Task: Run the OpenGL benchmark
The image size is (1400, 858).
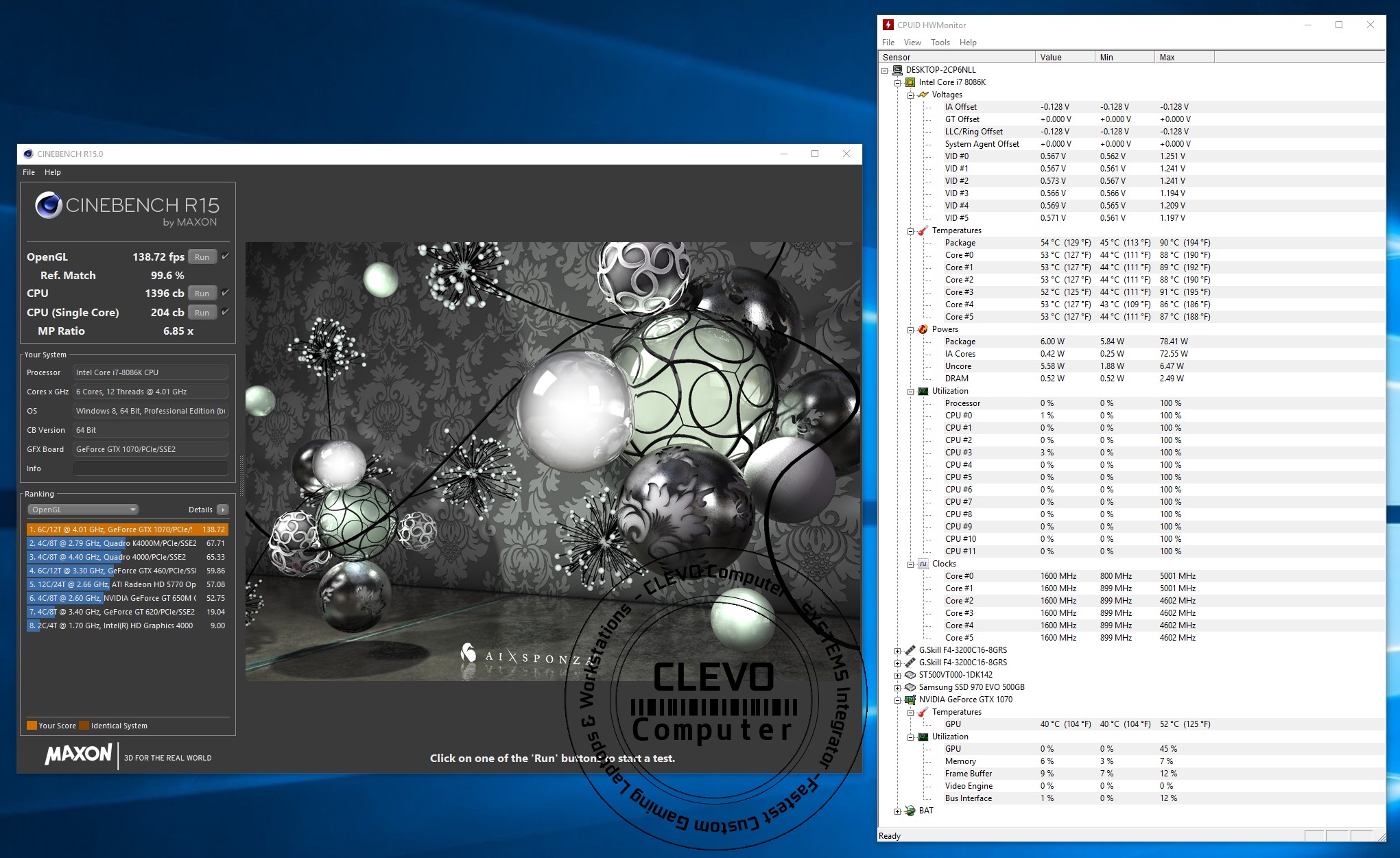Action: (x=202, y=257)
